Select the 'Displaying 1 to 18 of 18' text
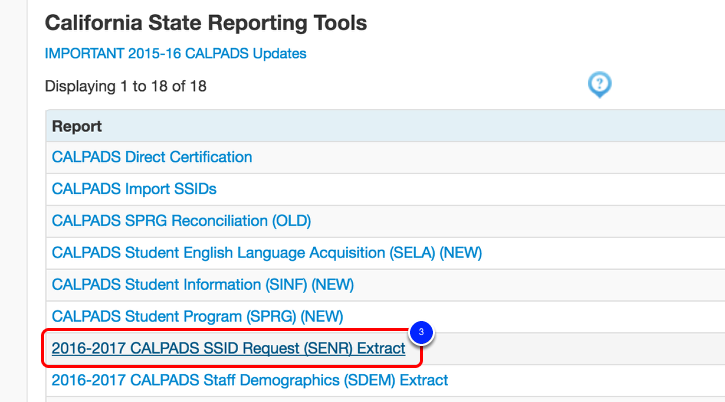Image resolution: width=725 pixels, height=402 pixels. point(126,86)
